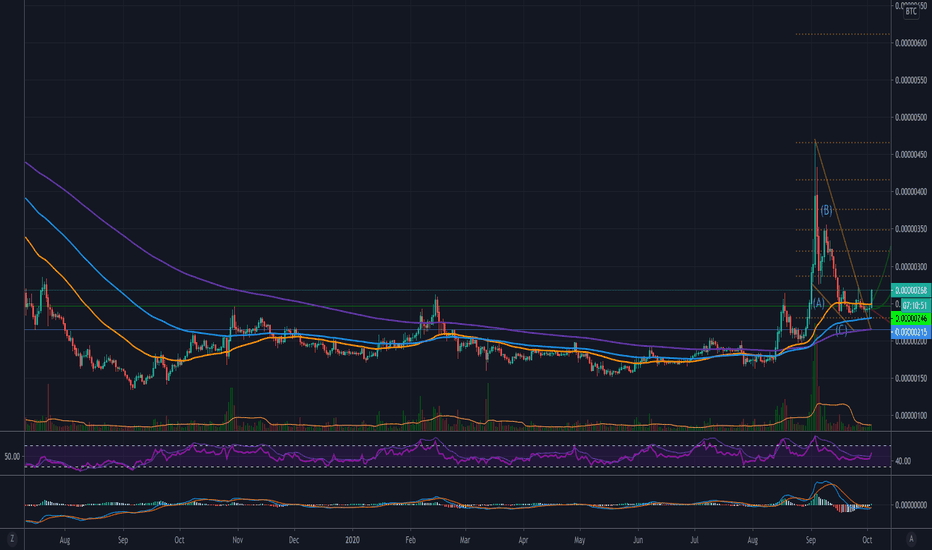
Task: Click the 0.00000350 price axis label
Action: pos(911,229)
